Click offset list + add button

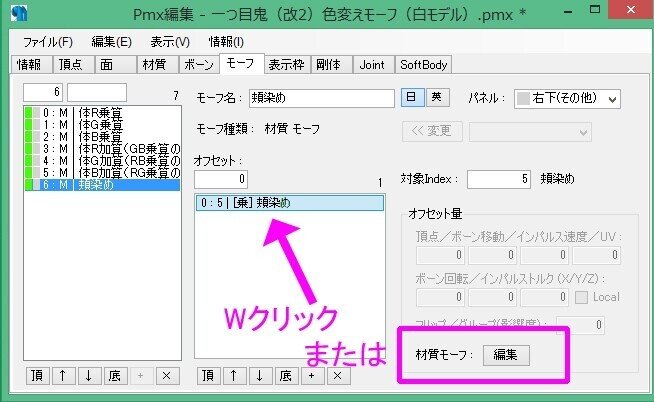312,376
